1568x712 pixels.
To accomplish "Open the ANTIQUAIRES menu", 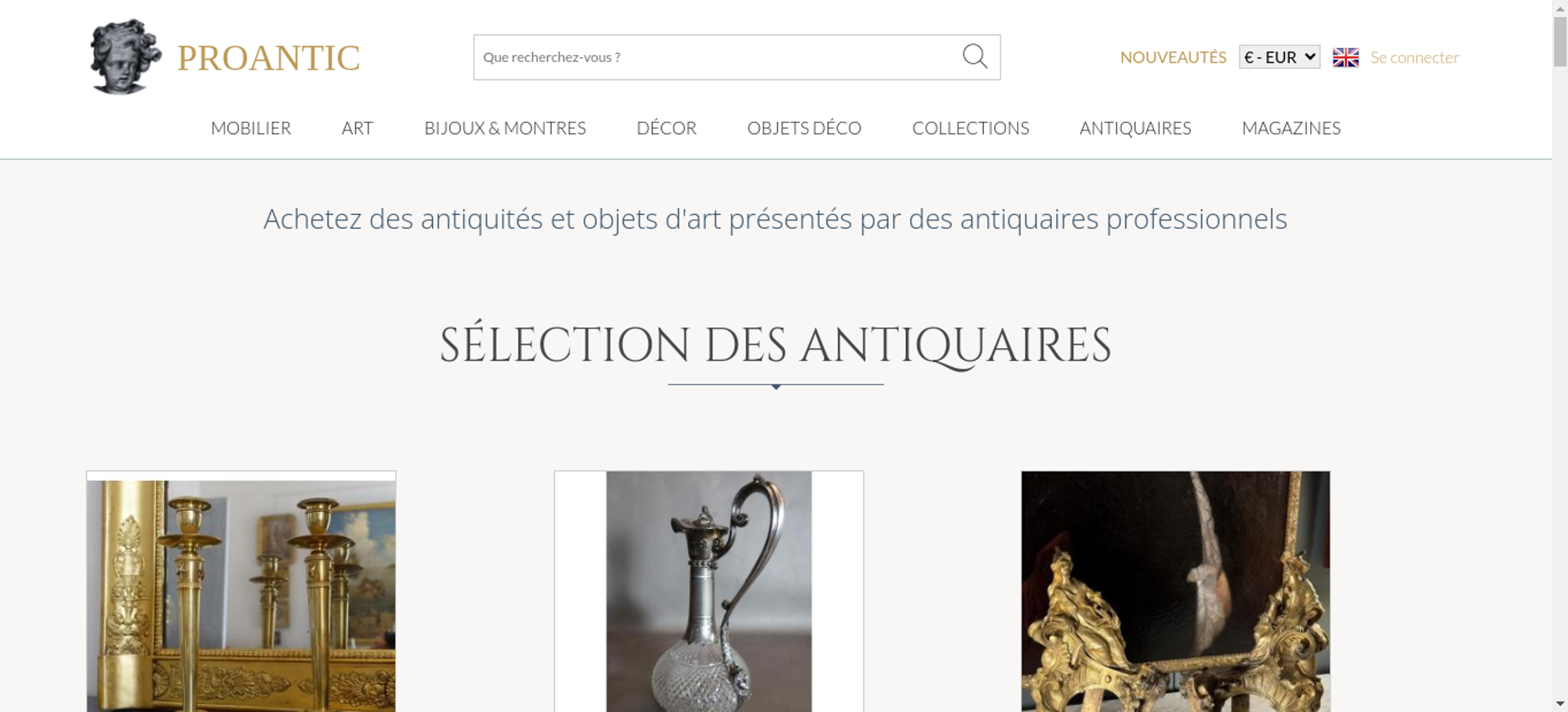I will [x=1135, y=128].
